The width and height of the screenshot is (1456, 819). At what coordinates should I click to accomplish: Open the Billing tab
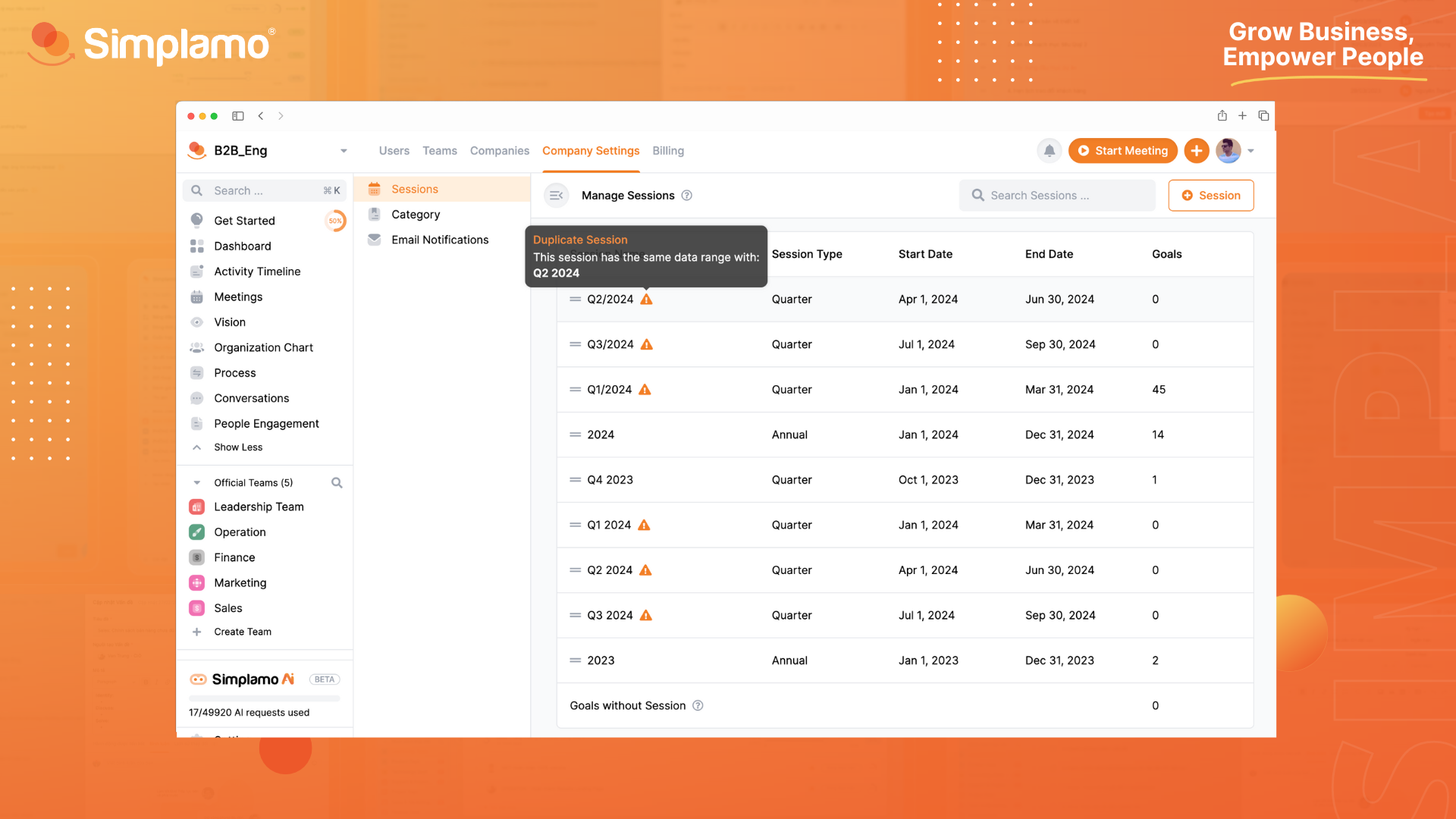coord(668,151)
